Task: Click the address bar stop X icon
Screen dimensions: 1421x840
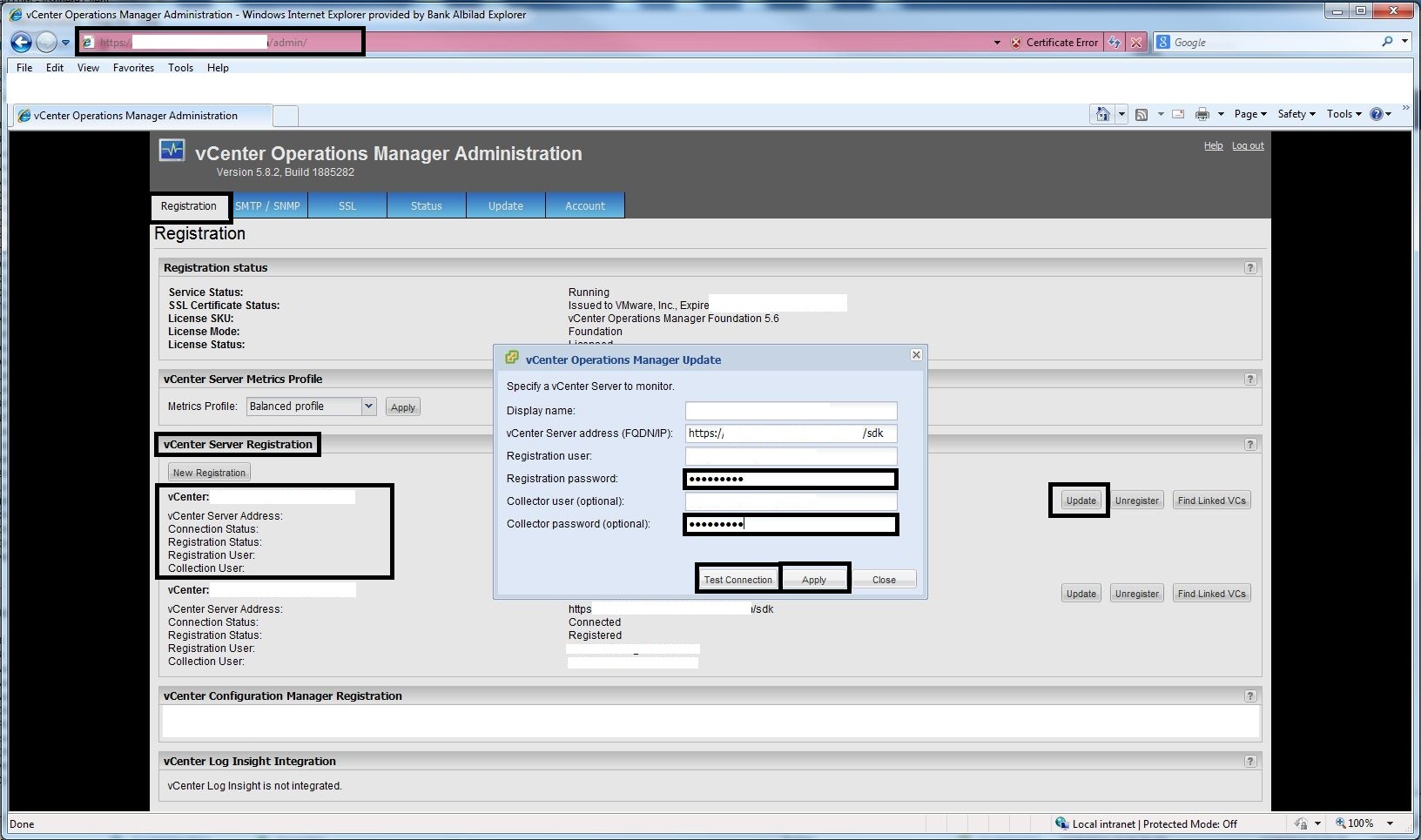Action: pos(1136,43)
